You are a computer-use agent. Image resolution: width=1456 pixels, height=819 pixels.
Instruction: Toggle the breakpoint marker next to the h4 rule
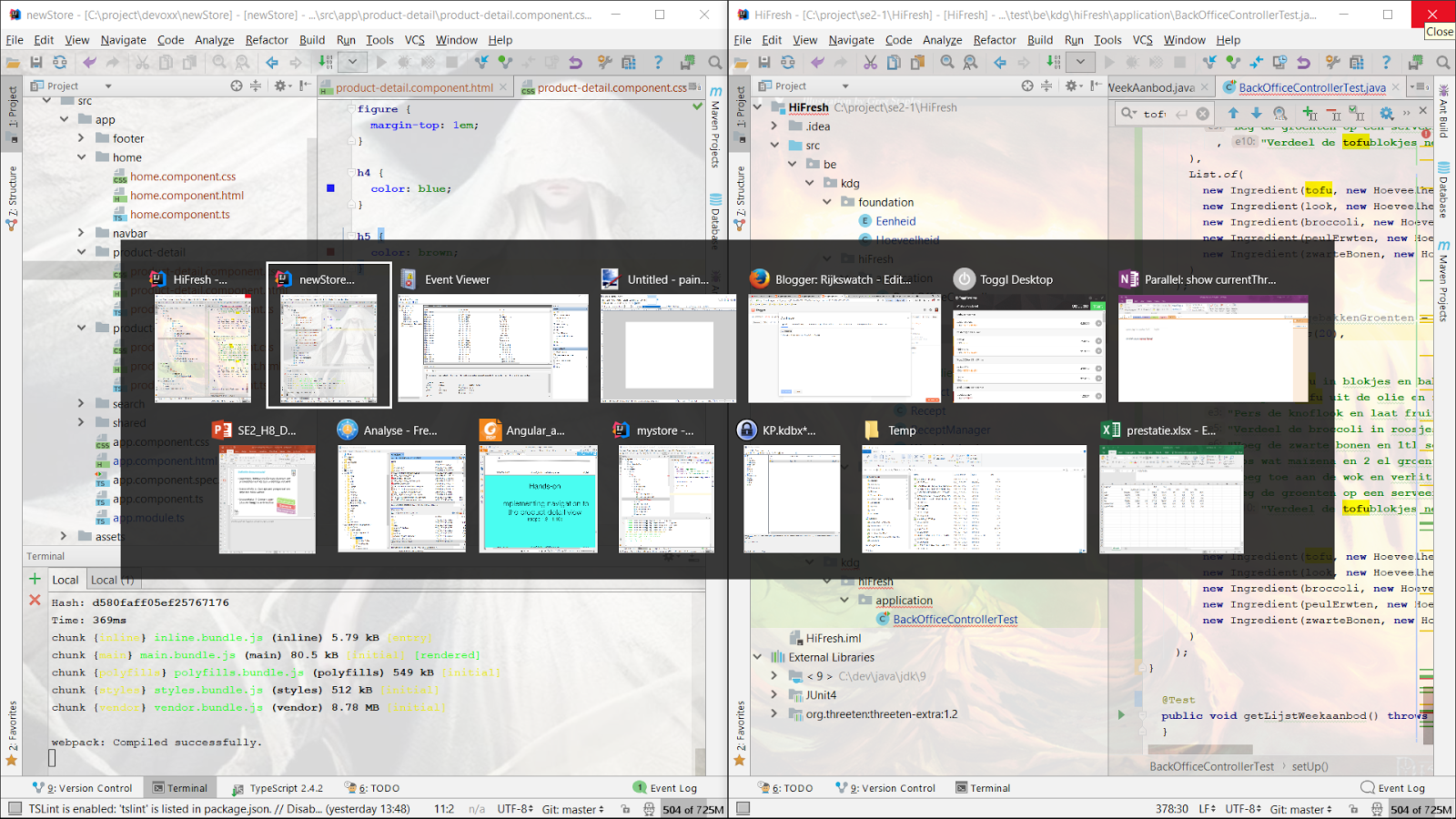tap(329, 188)
